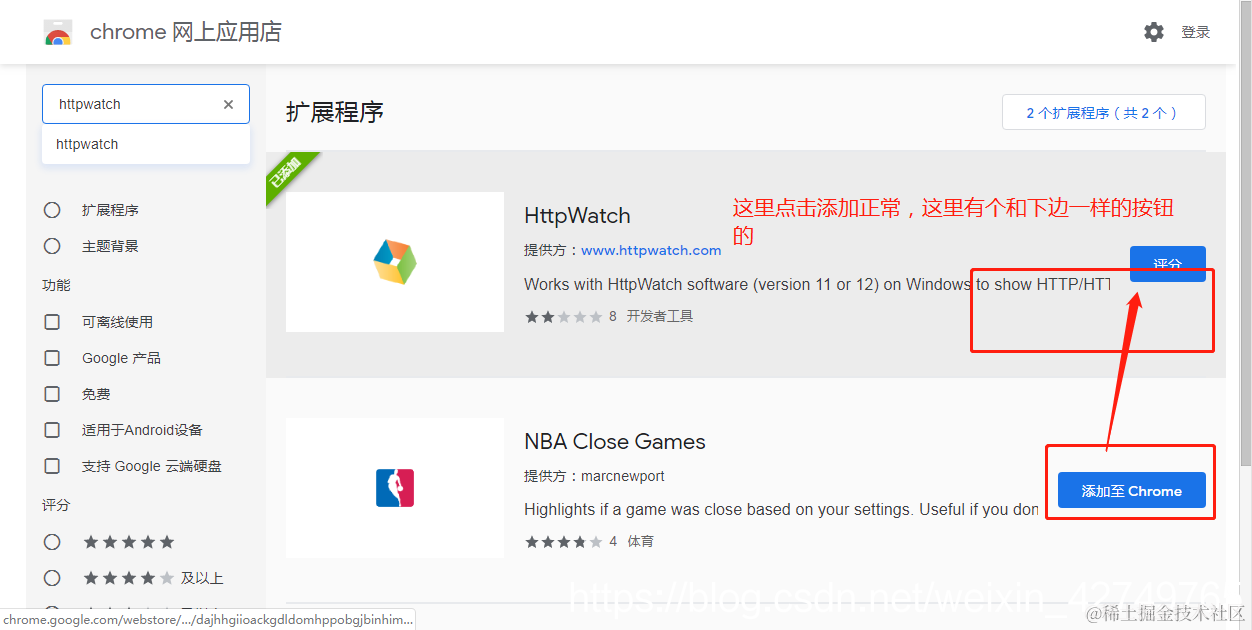This screenshot has height=630, width=1252.
Task: Click the 开发者工具 category label
Action: [x=660, y=316]
